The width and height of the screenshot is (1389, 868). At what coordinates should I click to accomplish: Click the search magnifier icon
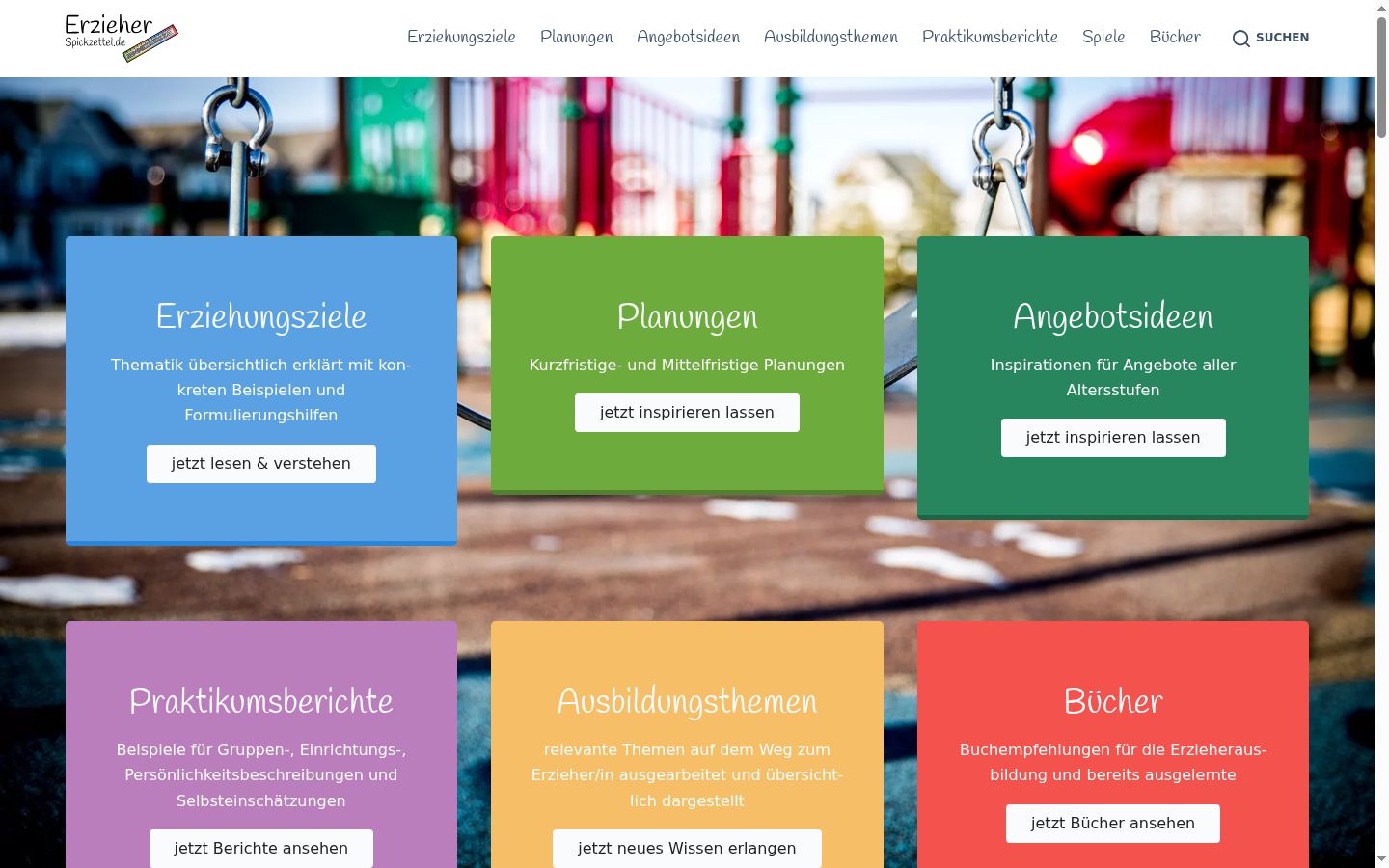coord(1241,39)
